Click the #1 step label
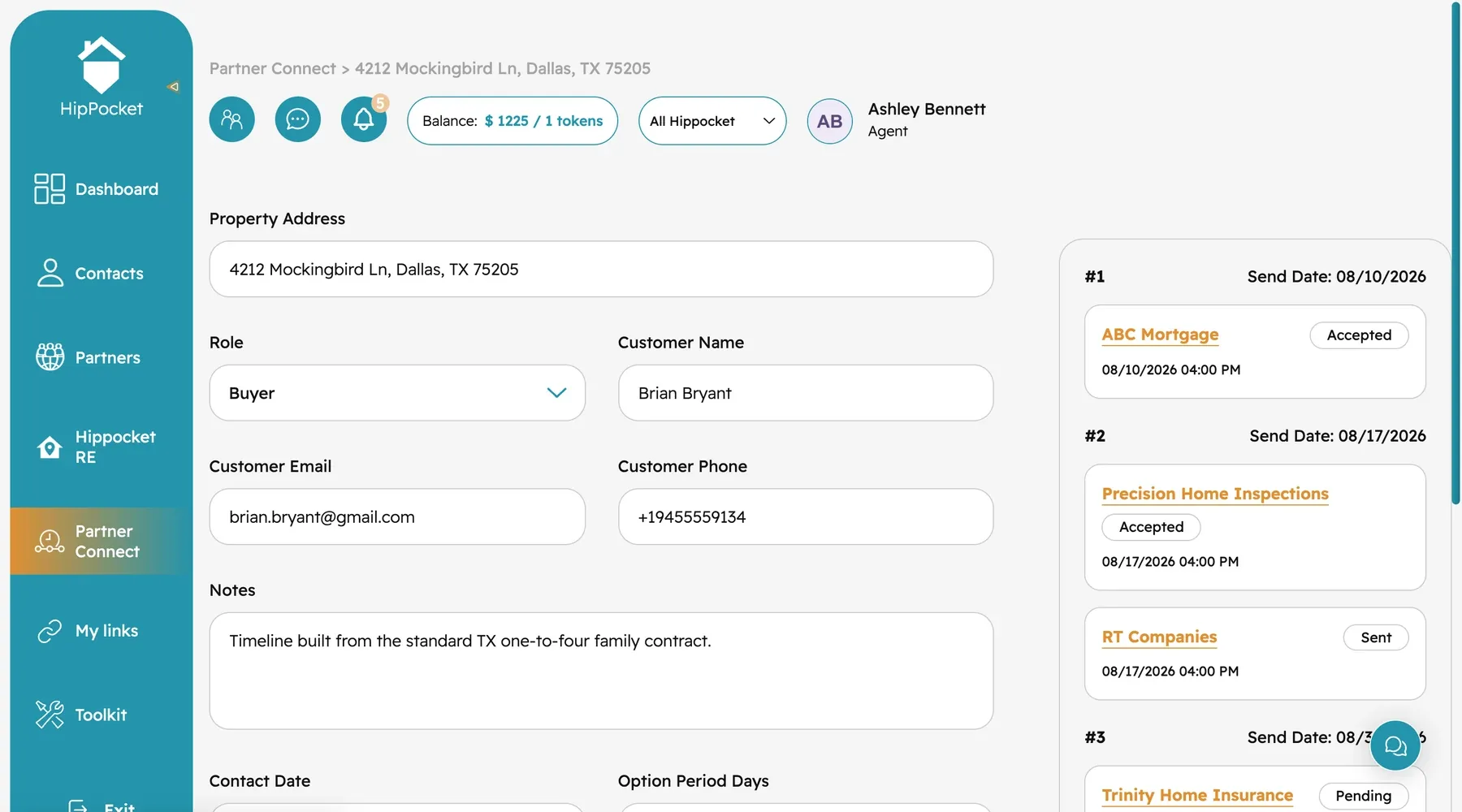This screenshot has width=1462, height=812. point(1094,276)
